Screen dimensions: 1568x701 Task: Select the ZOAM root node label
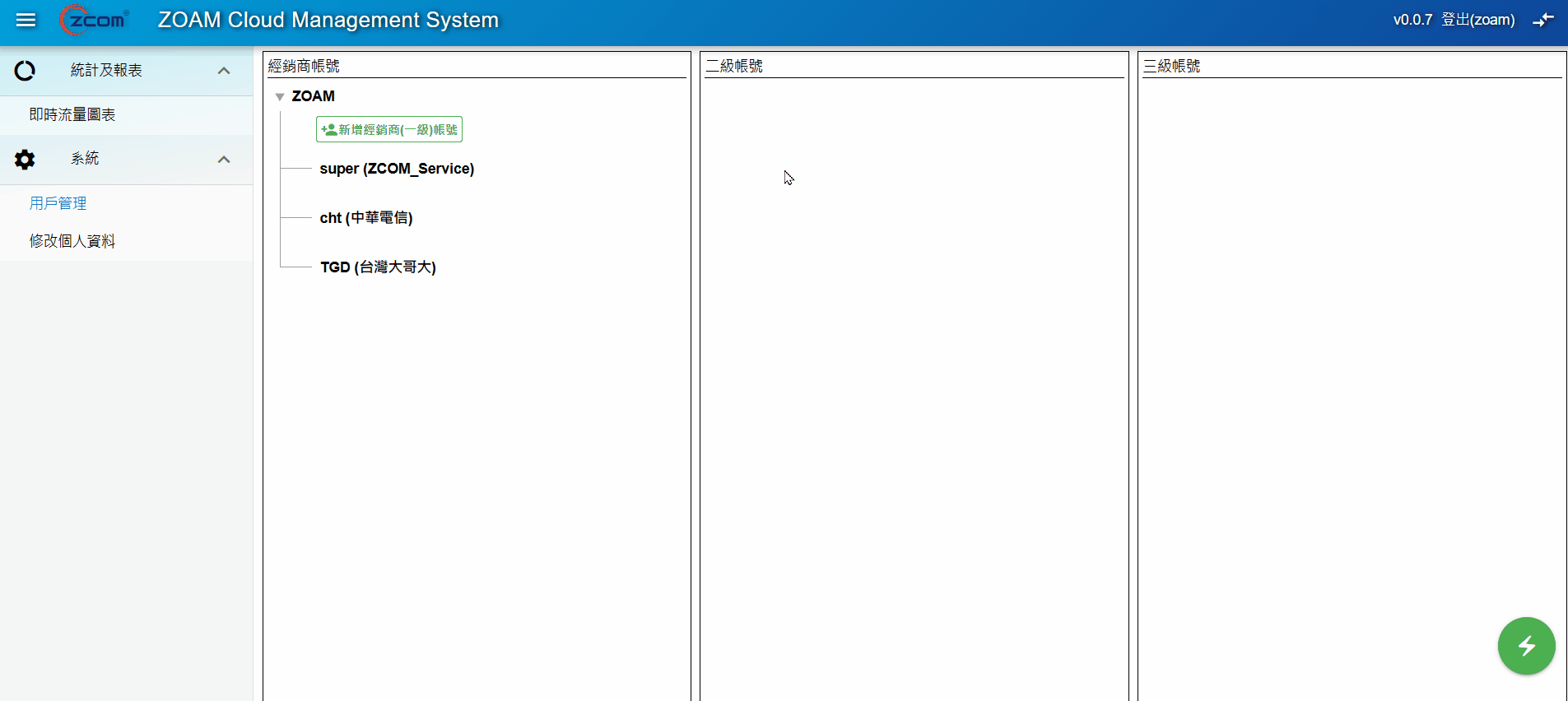[314, 96]
